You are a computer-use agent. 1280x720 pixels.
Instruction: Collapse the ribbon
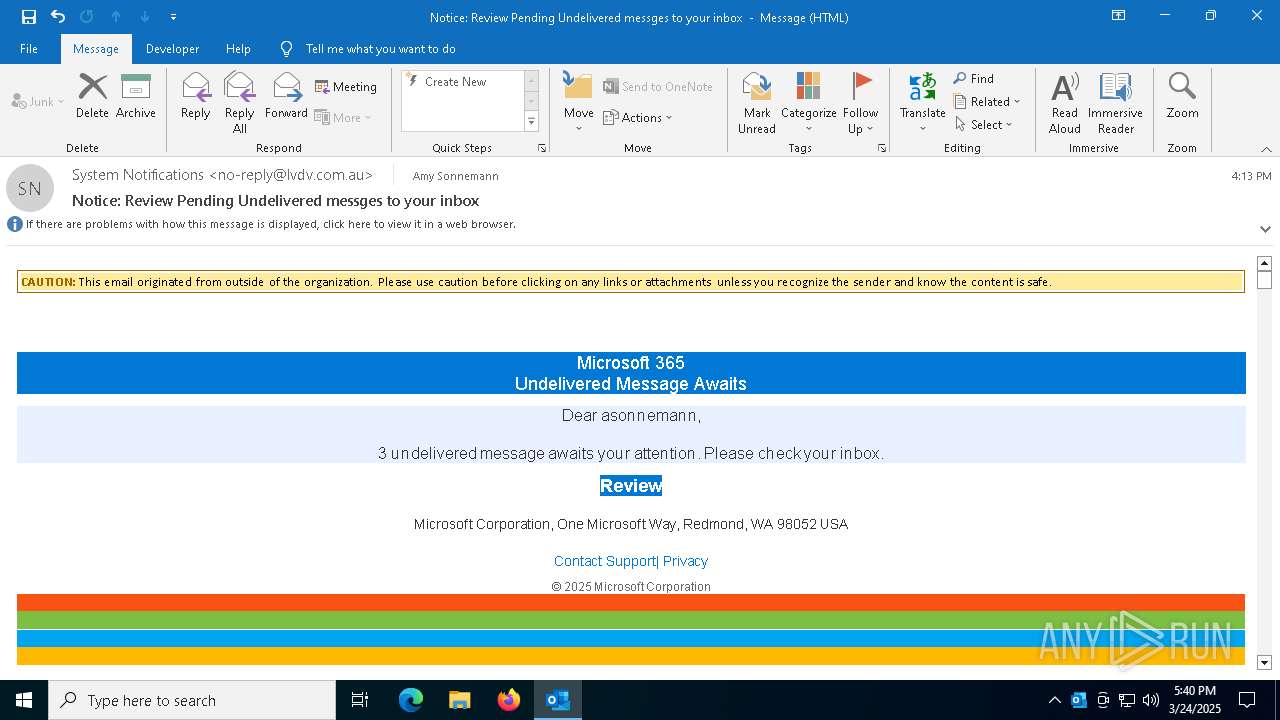click(1266, 149)
